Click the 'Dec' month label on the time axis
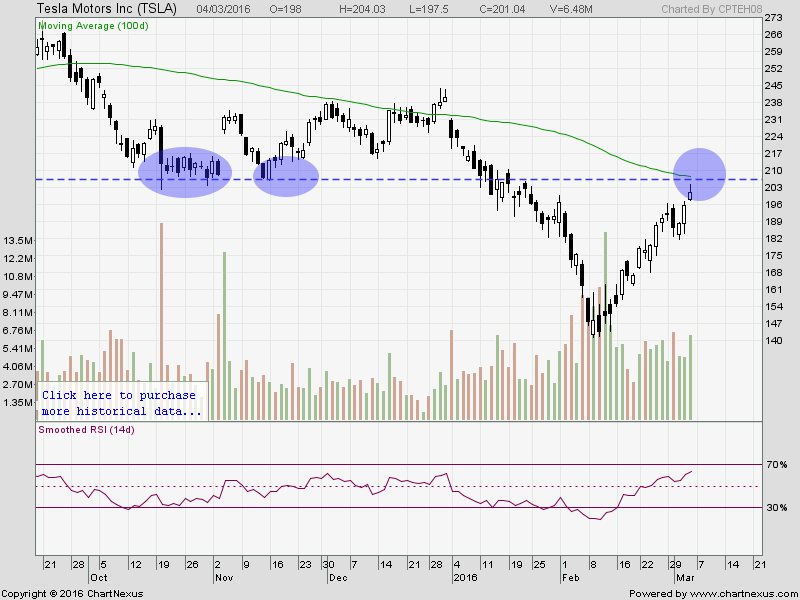Image resolution: width=800 pixels, height=600 pixels. pyautogui.click(x=338, y=578)
